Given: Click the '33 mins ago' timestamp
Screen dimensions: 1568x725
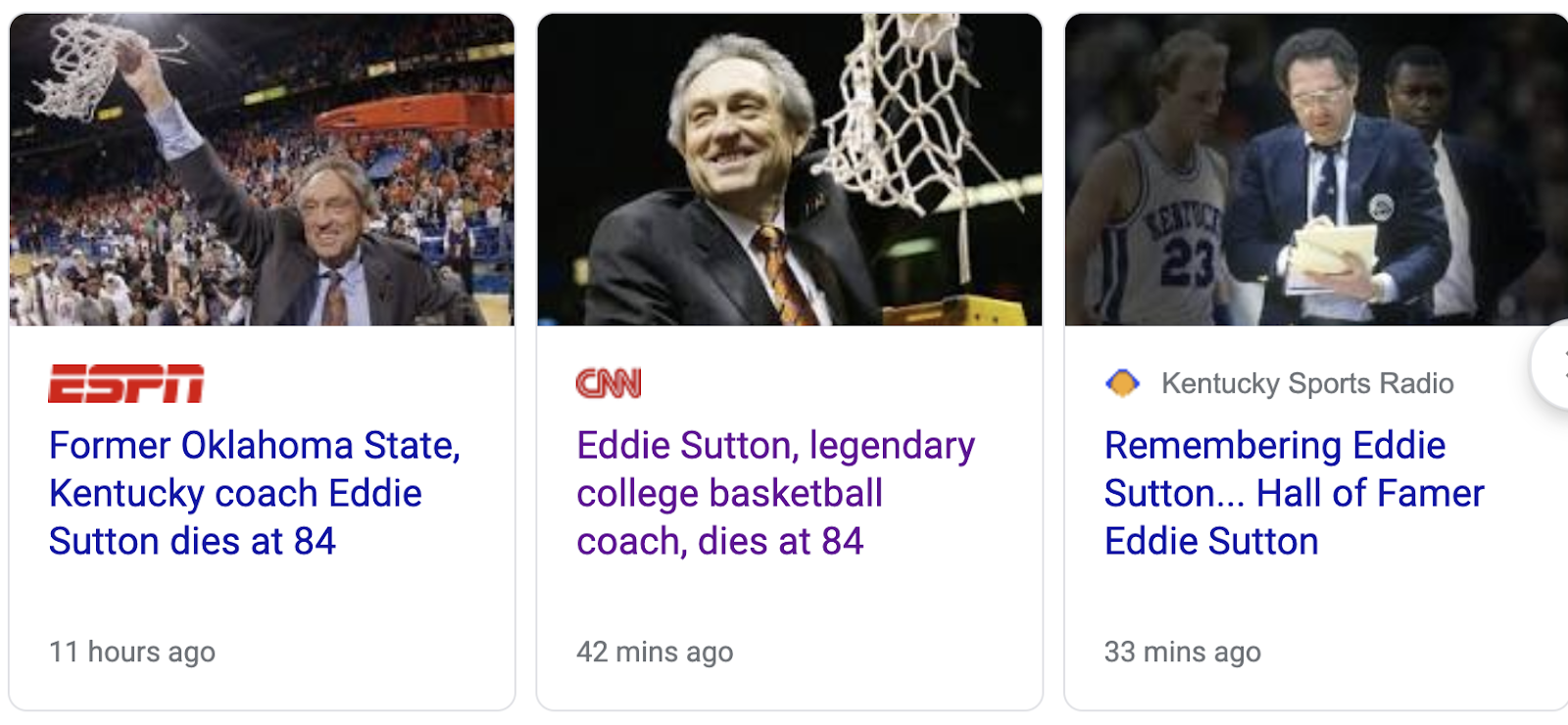Looking at the screenshot, I should coord(1182,652).
